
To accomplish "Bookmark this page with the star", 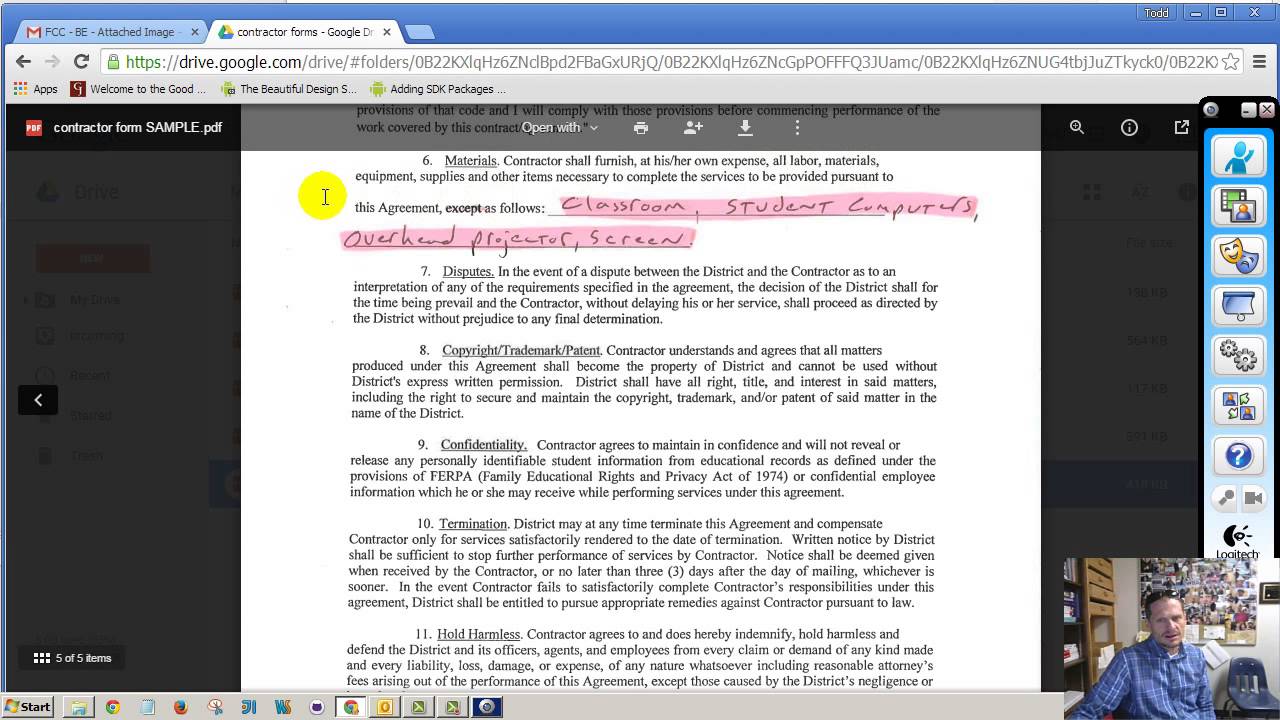I will (1230, 62).
